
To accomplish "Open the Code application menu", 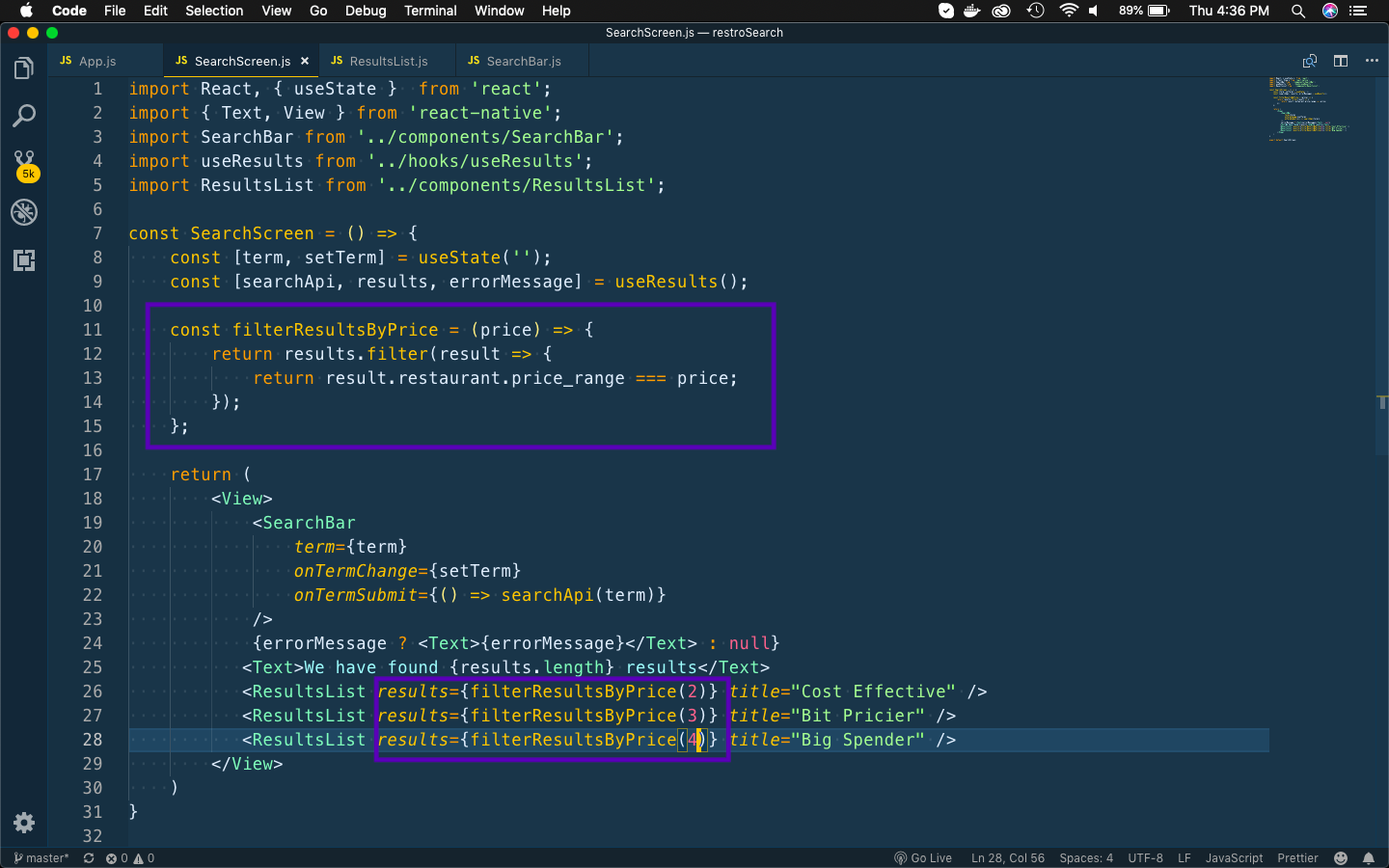I will point(69,11).
